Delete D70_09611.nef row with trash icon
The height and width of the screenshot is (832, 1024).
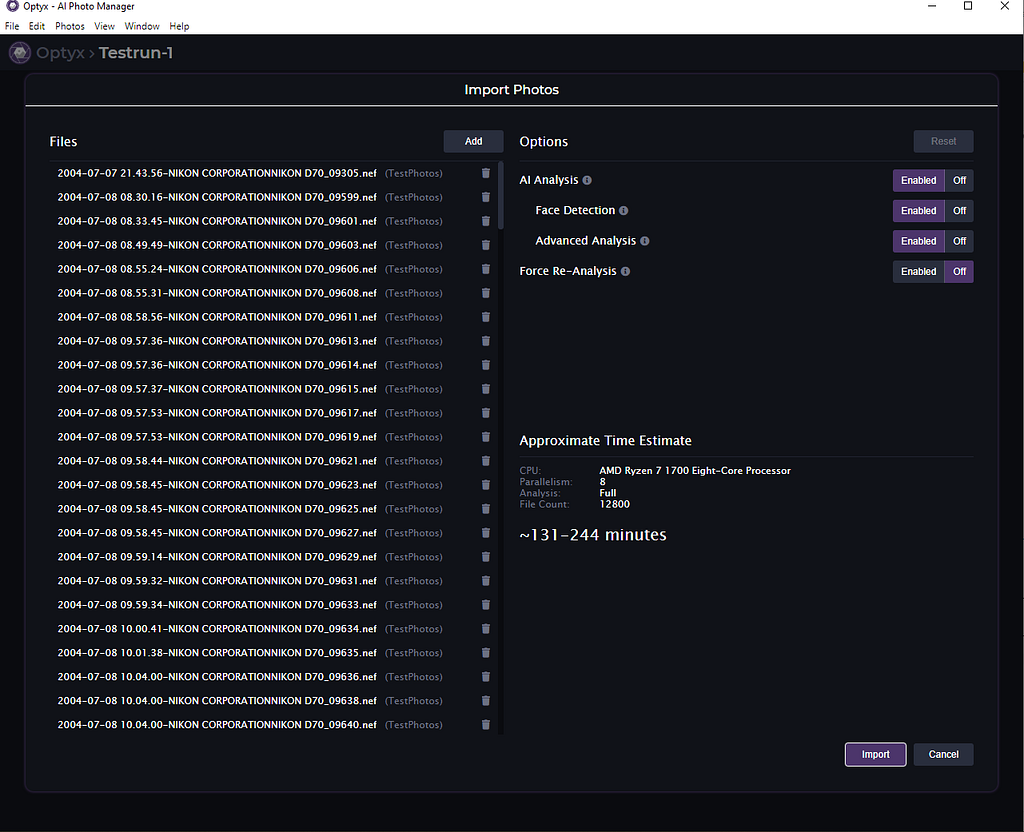pyautogui.click(x=485, y=317)
